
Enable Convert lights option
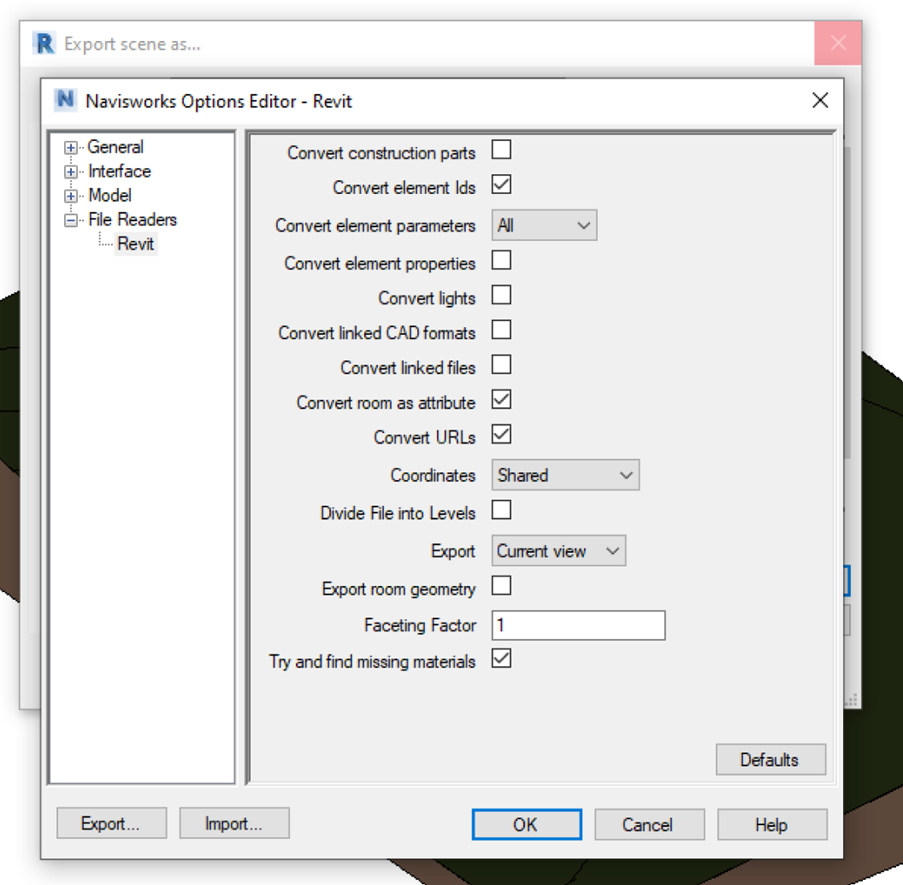point(501,295)
